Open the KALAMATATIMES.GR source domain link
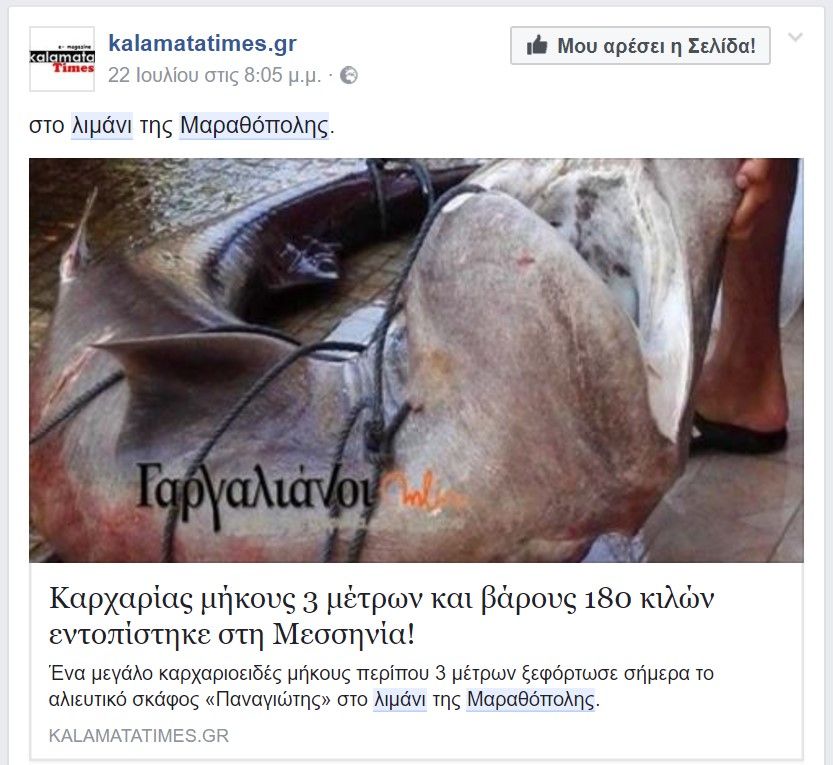Viewport: 833px width, 765px height. 139,736
